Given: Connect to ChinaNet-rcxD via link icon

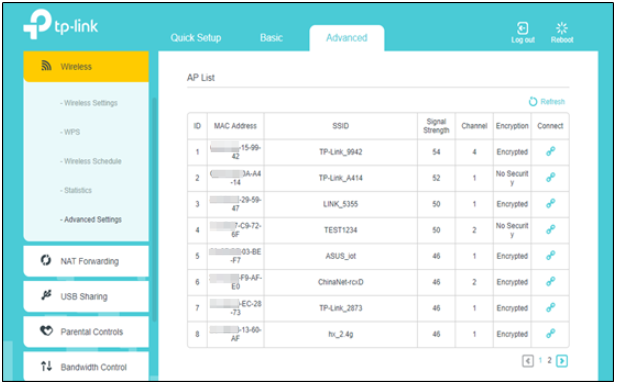Looking at the screenshot, I should click(550, 281).
